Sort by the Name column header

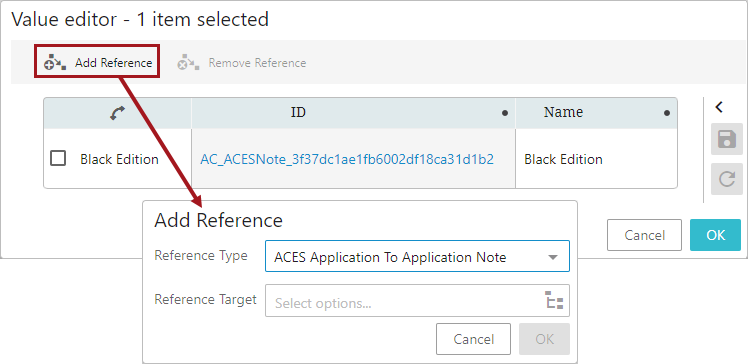click(563, 112)
